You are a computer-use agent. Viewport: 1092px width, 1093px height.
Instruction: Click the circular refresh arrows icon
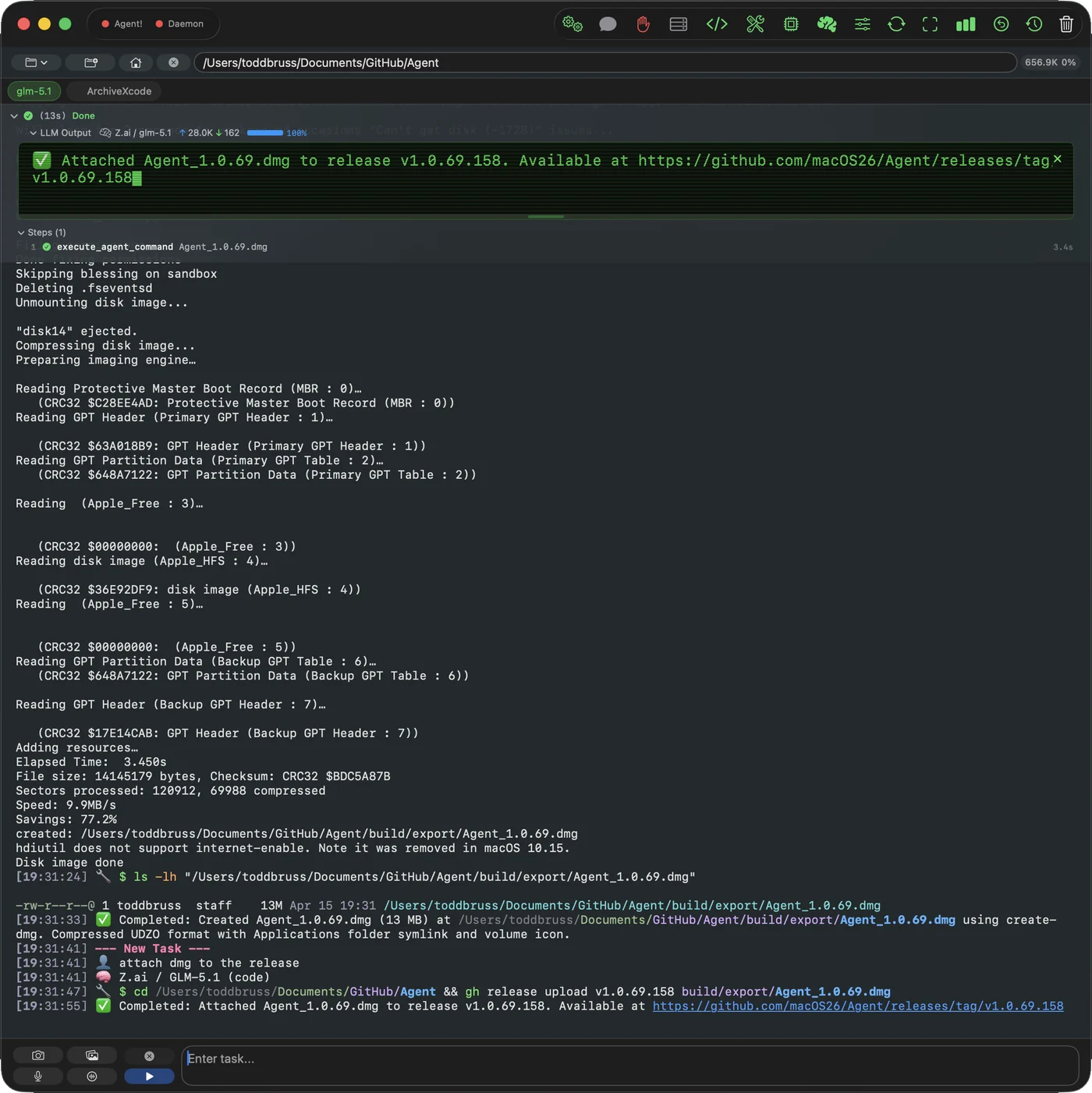click(897, 24)
